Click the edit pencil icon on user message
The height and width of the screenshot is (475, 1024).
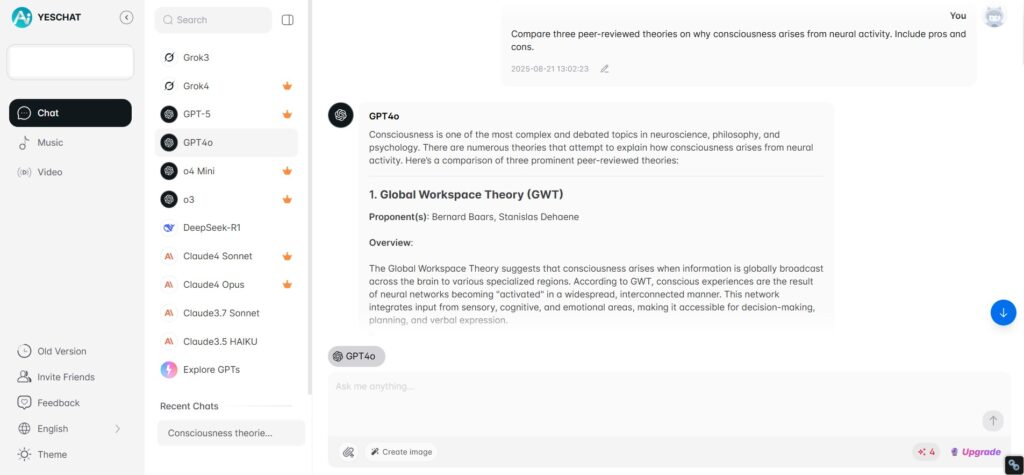pos(604,69)
